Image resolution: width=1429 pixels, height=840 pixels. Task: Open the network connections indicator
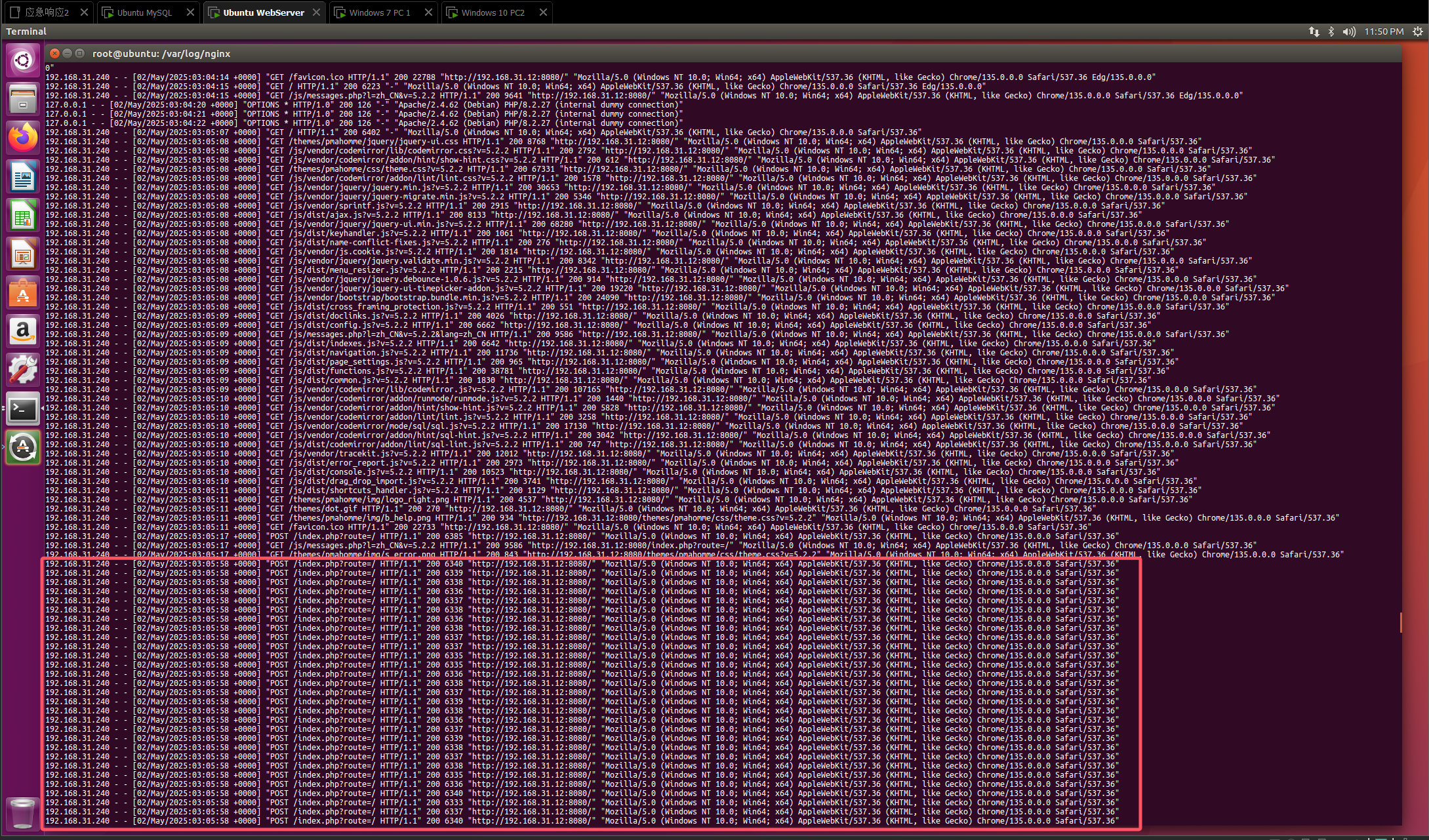[1314, 31]
